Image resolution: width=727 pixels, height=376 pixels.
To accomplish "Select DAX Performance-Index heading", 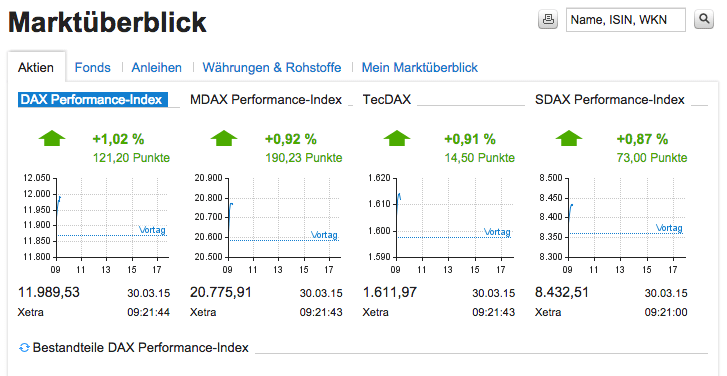I will tap(93, 100).
